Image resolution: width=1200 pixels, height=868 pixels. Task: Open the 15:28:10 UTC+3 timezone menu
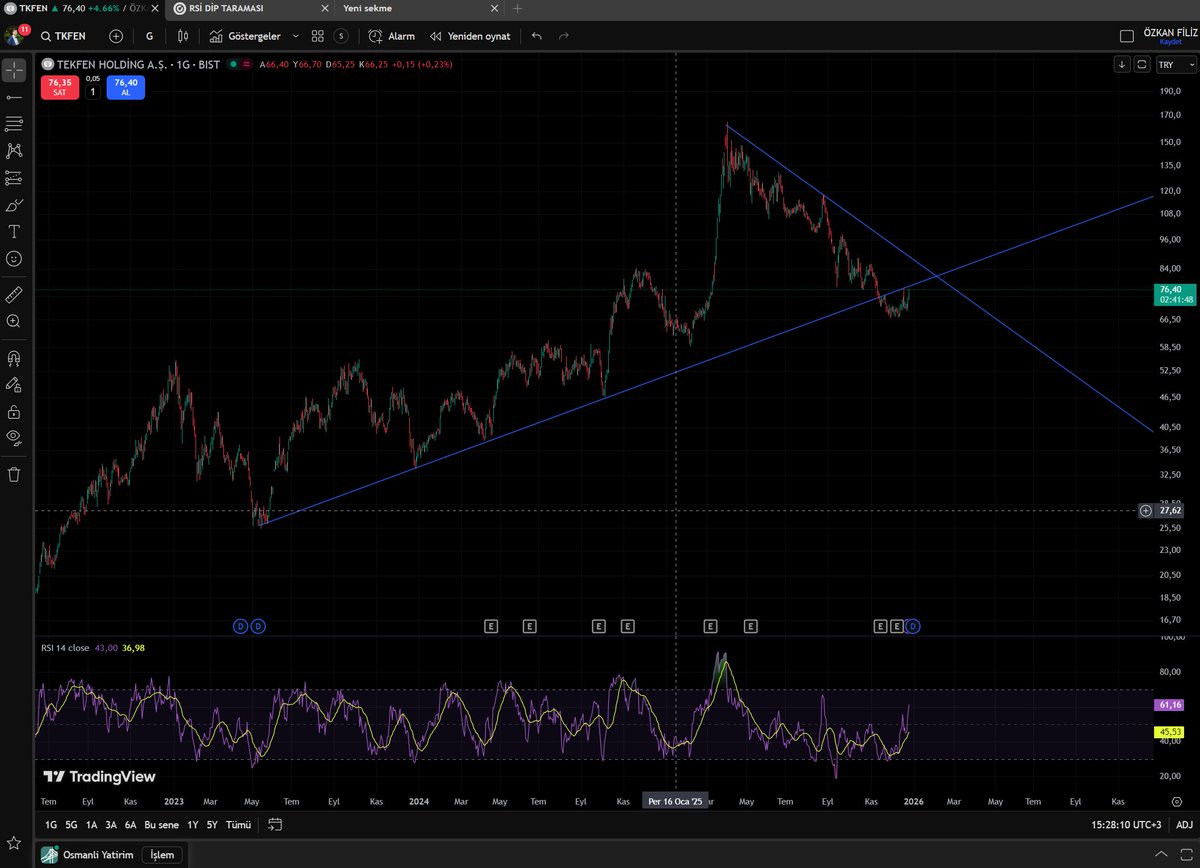click(x=1124, y=825)
